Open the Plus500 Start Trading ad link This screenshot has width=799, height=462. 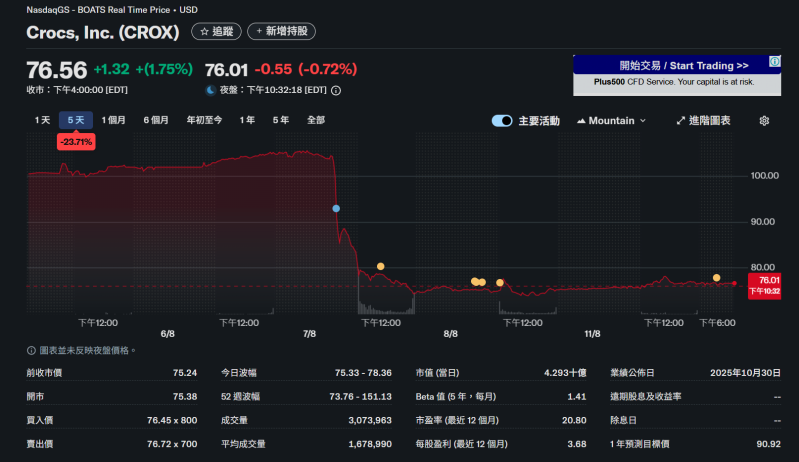click(x=676, y=66)
